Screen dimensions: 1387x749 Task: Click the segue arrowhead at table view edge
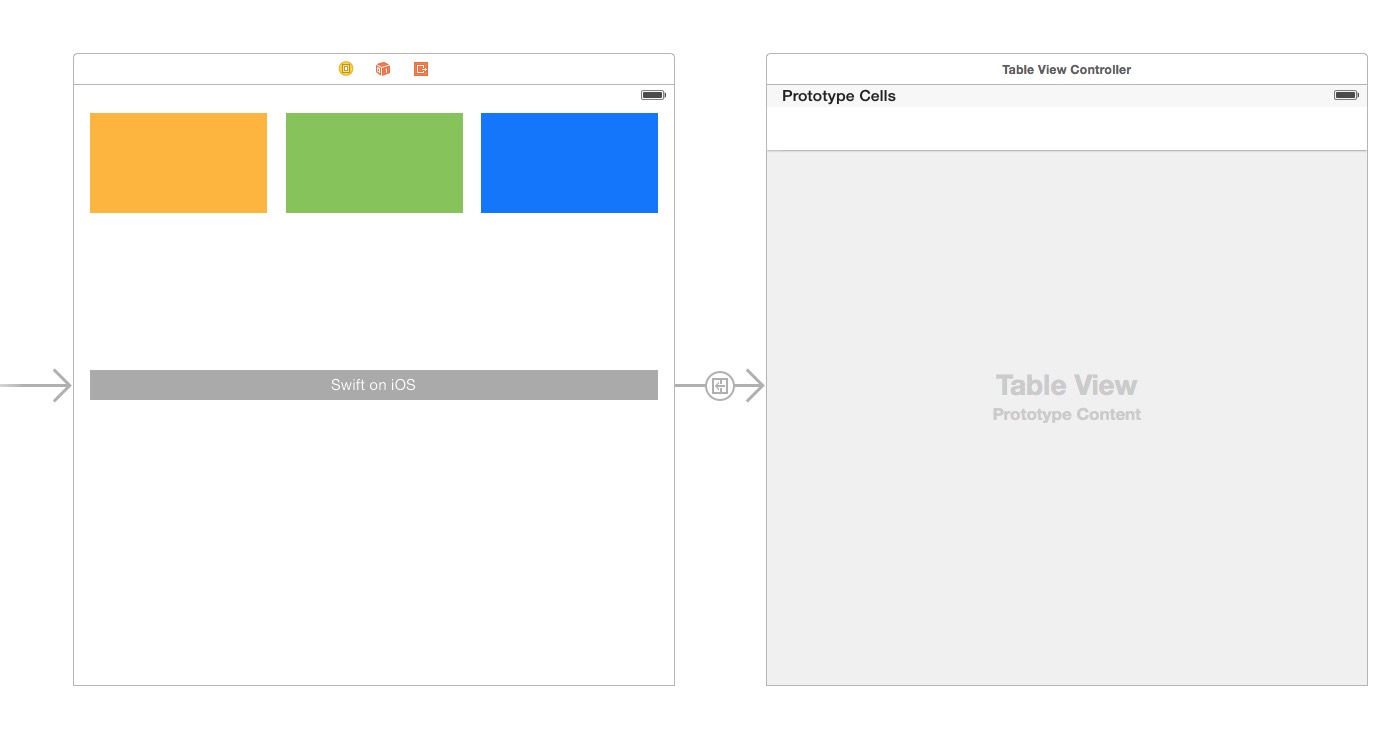point(754,385)
